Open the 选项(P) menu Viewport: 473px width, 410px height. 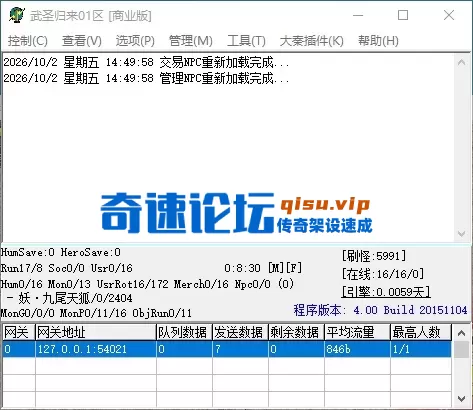click(135, 41)
